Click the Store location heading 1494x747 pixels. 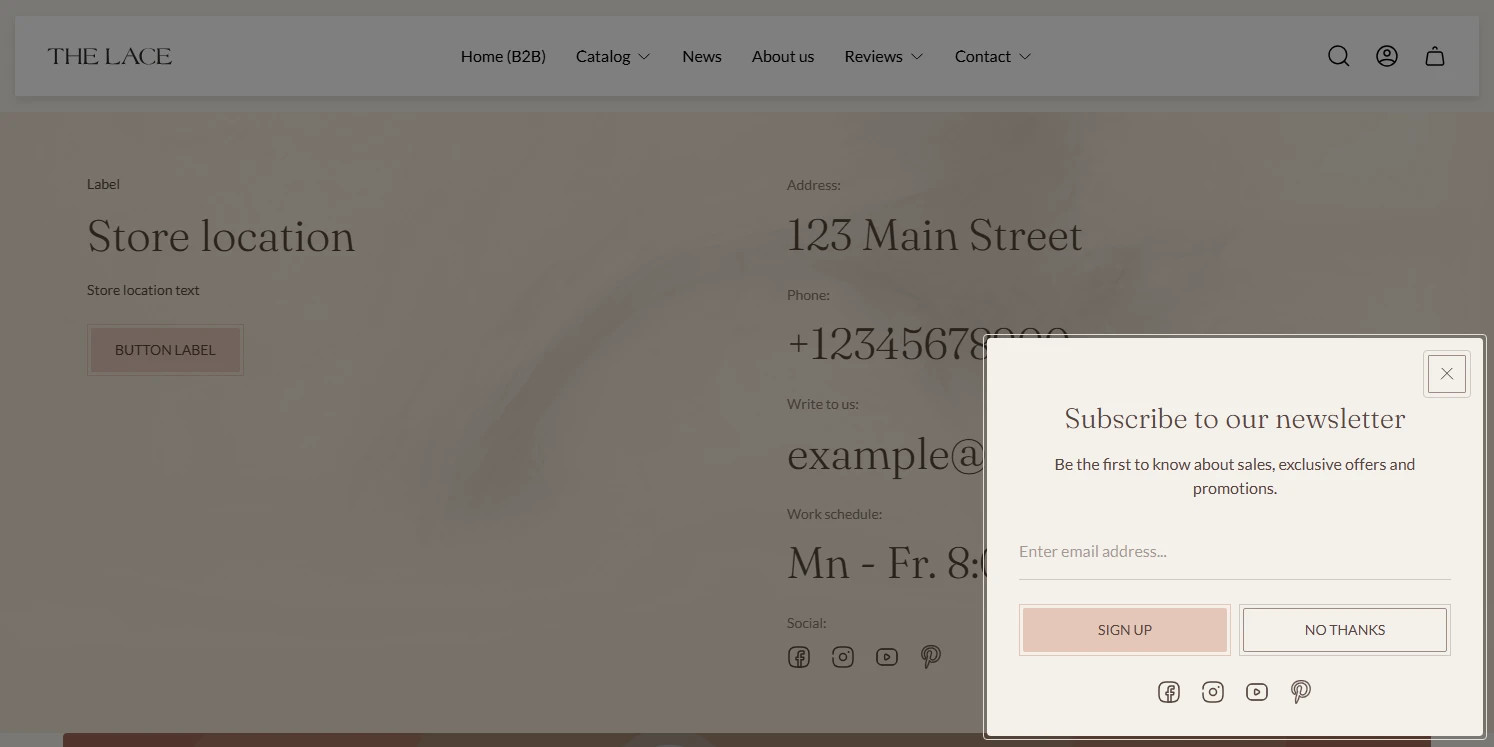(x=221, y=237)
